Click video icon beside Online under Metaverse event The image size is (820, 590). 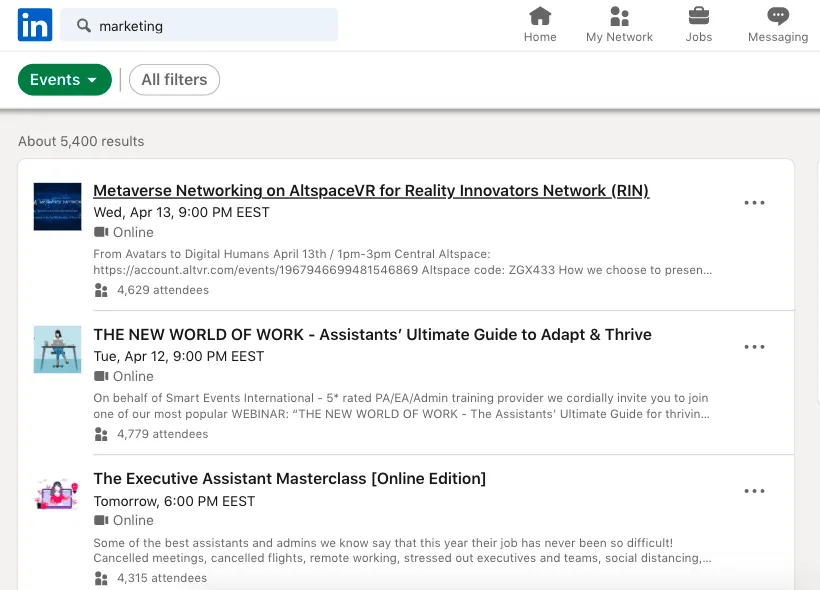101,232
